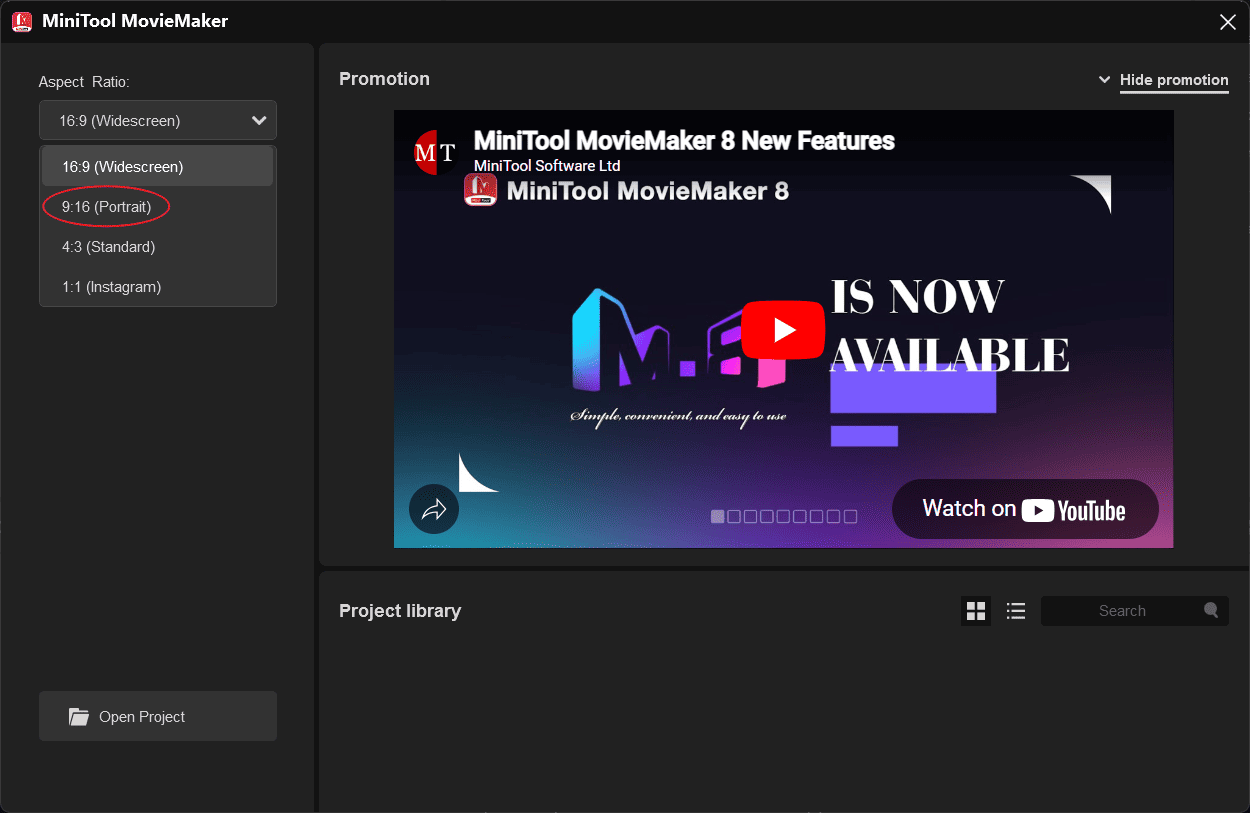Open MiniTool MovieMaker 8 New Features title
The image size is (1250, 813).
tap(684, 141)
